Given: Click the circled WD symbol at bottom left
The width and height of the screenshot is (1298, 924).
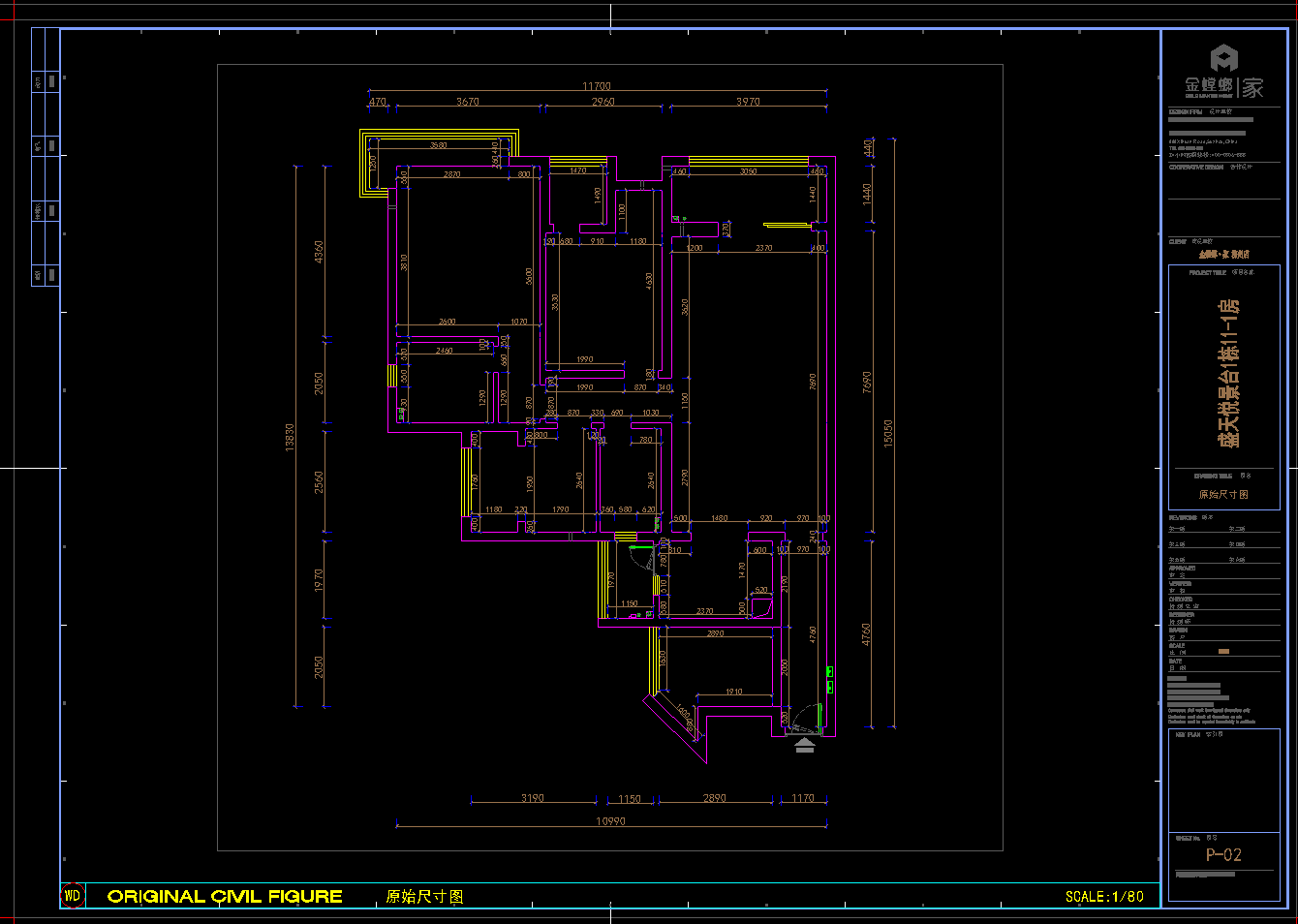Looking at the screenshot, I should tap(73, 896).
